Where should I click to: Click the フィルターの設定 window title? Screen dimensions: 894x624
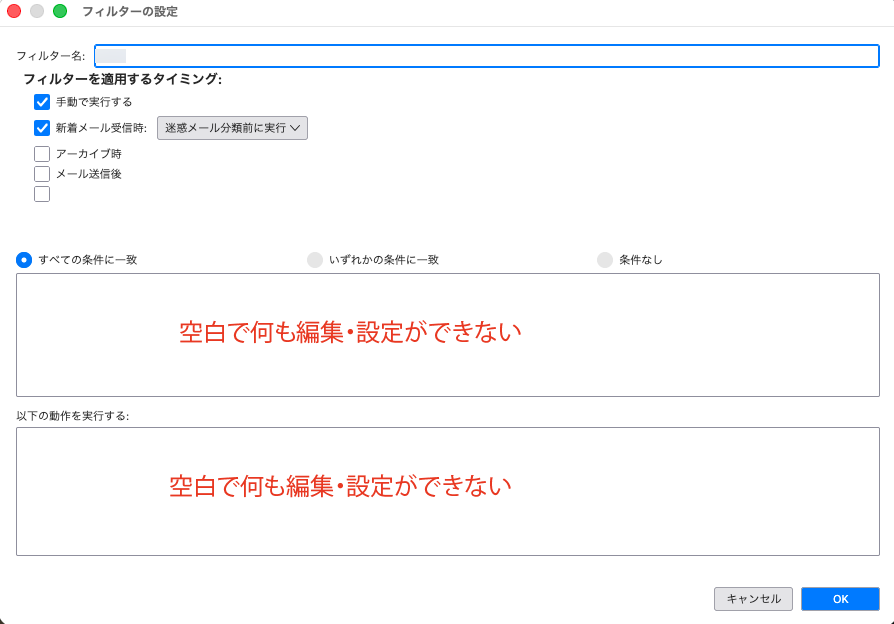(x=130, y=11)
